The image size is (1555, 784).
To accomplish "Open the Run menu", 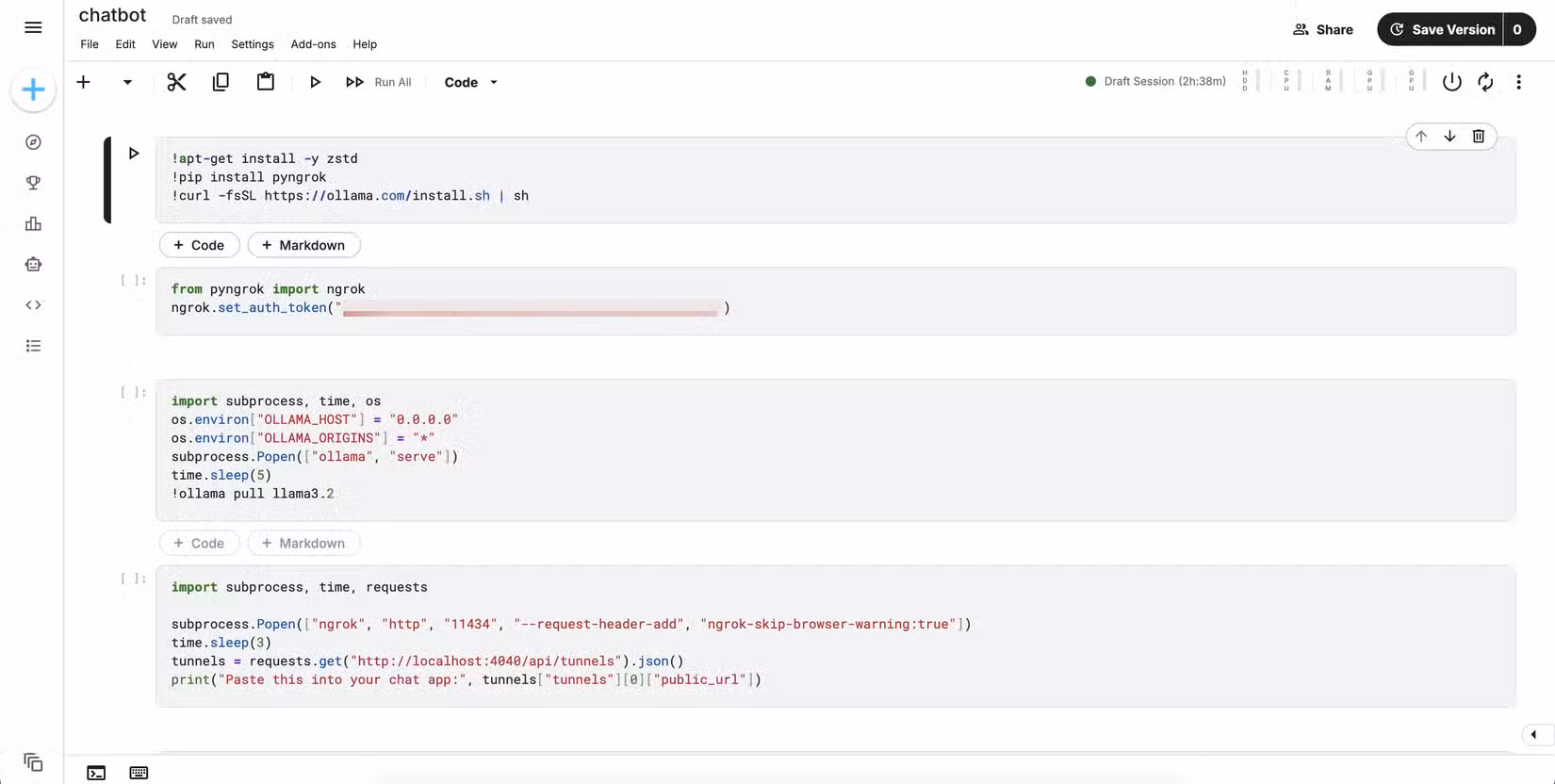I will [x=205, y=44].
